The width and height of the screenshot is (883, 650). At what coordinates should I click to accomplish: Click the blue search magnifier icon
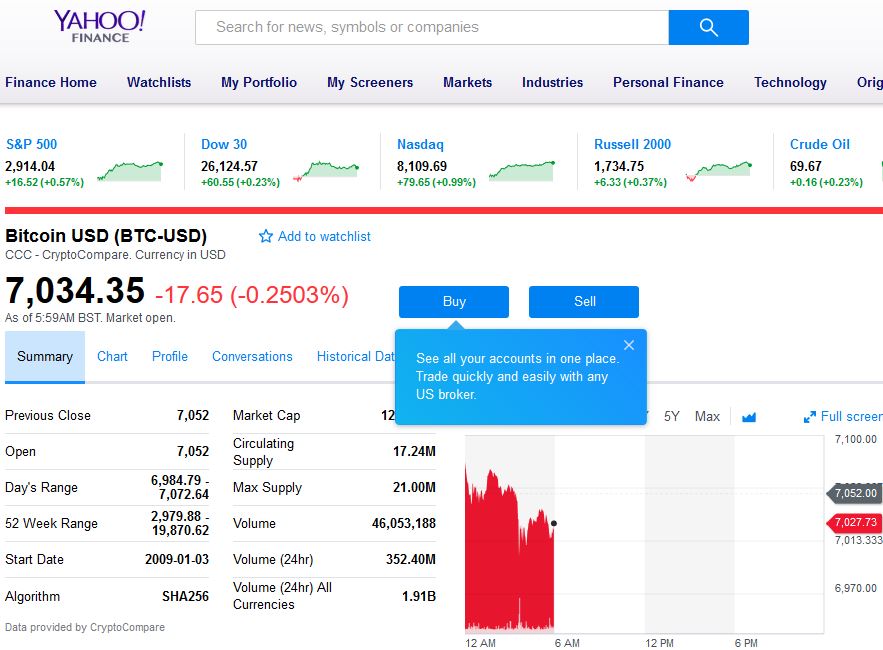[708, 27]
